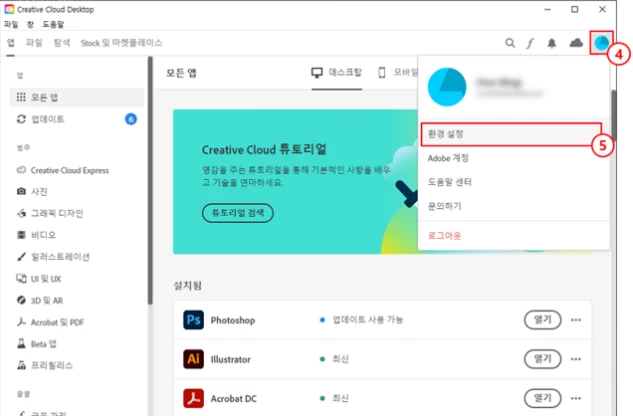Click the Creative Cloud Desktop title icon

9,9
